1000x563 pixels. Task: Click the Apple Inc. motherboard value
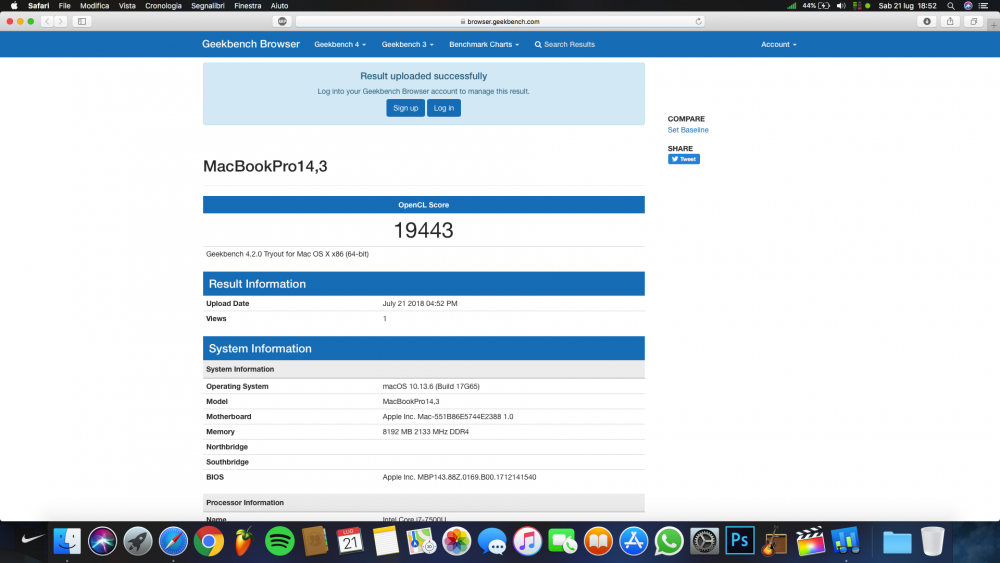(x=448, y=416)
